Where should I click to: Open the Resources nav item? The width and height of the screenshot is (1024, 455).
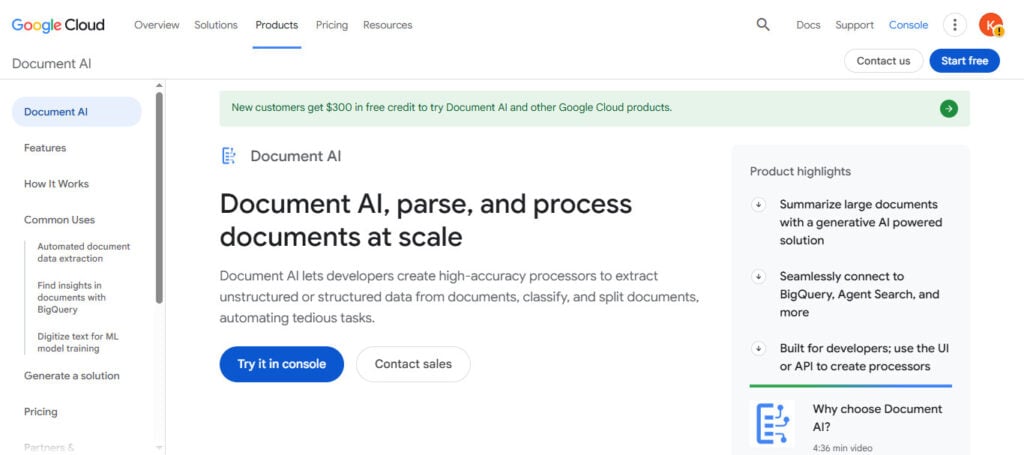click(388, 25)
